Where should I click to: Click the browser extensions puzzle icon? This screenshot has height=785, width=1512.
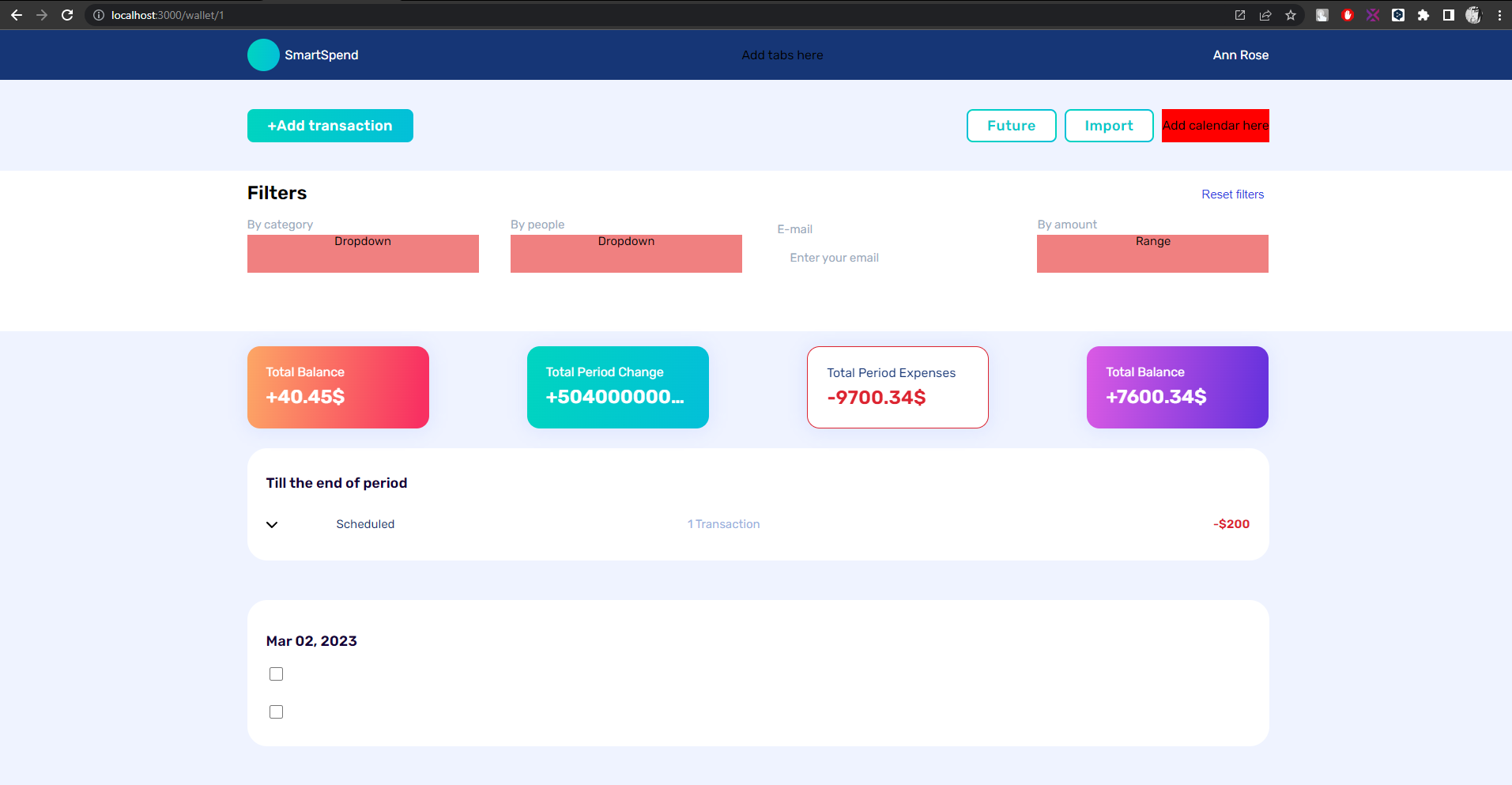coord(1423,15)
